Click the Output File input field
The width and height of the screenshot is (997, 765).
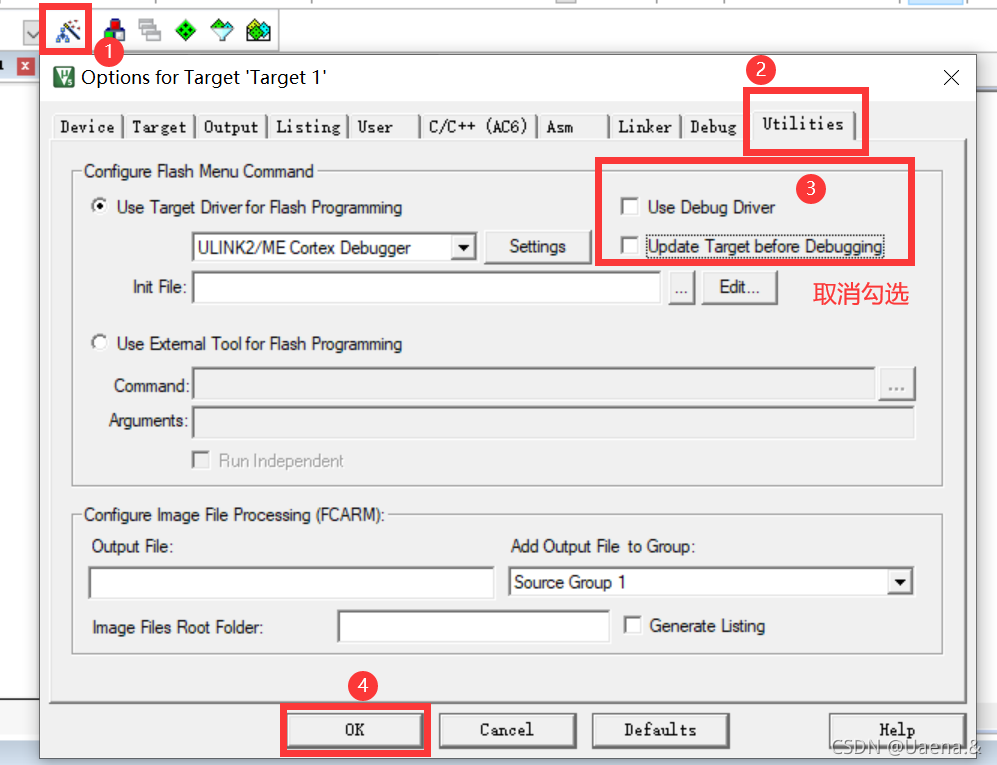click(291, 582)
